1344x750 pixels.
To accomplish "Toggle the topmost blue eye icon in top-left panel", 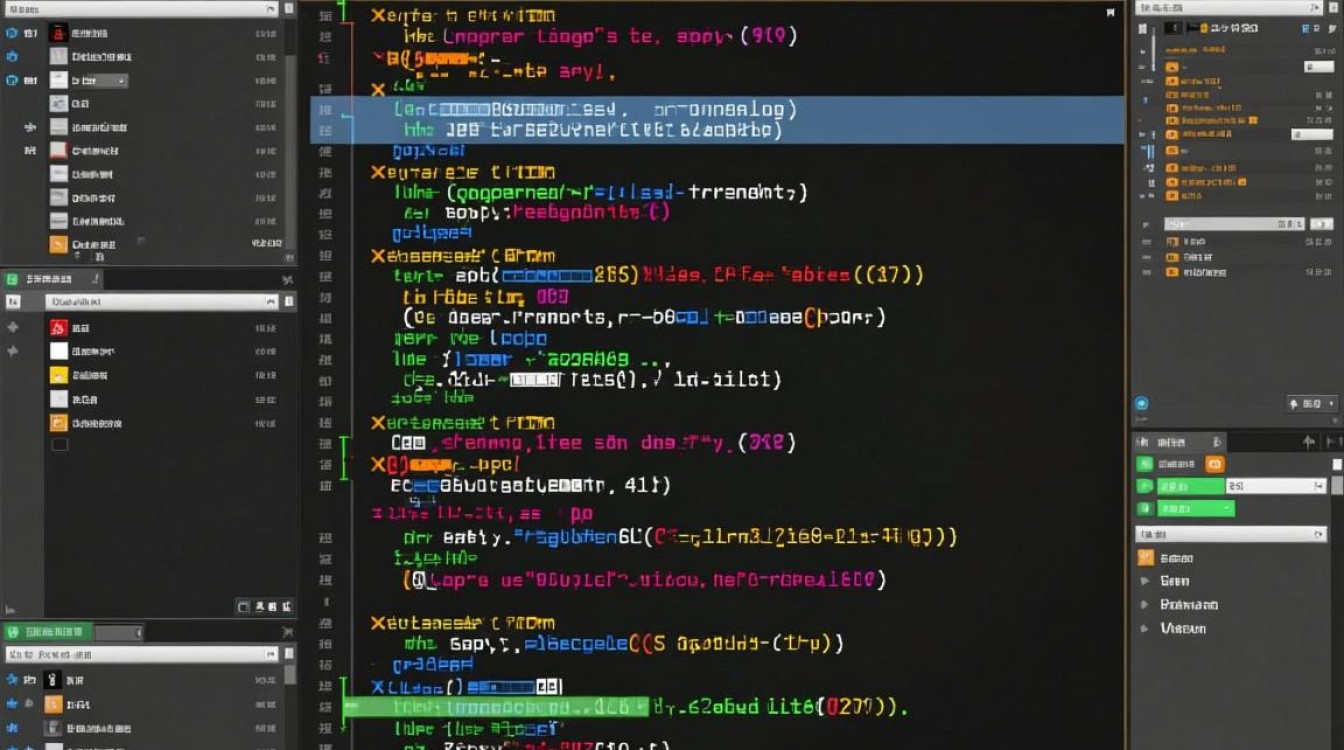I will click(12, 33).
